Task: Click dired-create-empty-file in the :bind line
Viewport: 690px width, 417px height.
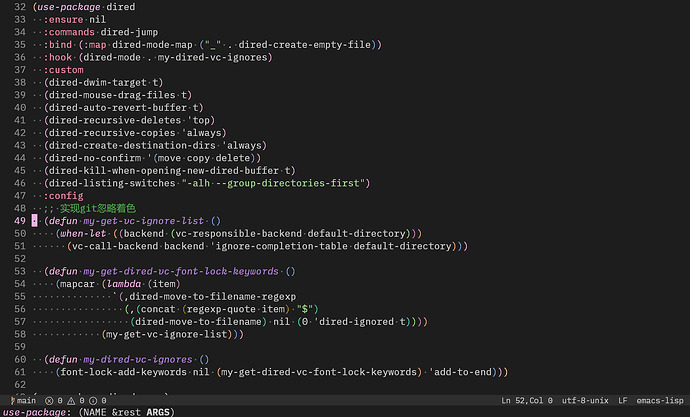Action: pos(305,45)
